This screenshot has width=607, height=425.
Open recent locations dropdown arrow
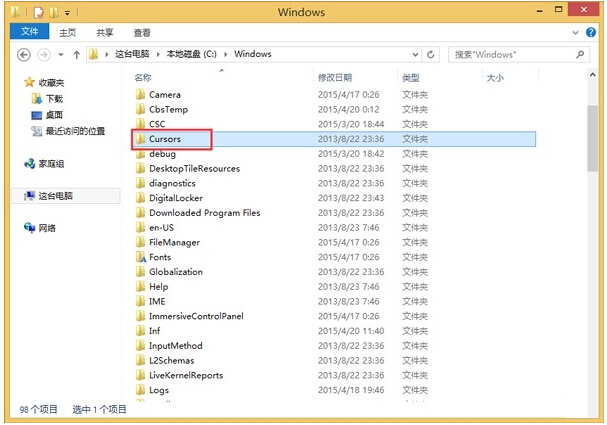(x=61, y=55)
